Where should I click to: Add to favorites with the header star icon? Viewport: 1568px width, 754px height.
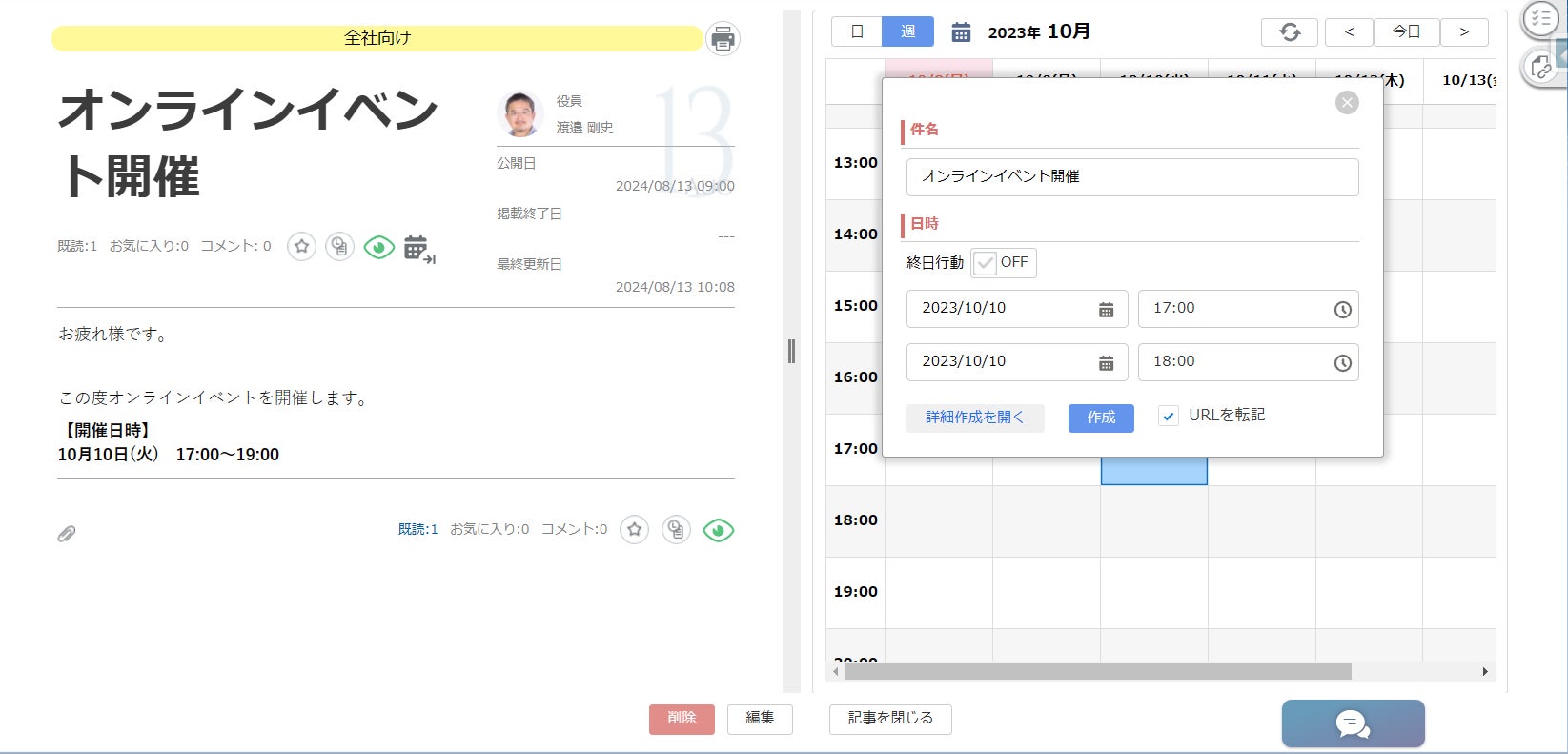click(302, 247)
